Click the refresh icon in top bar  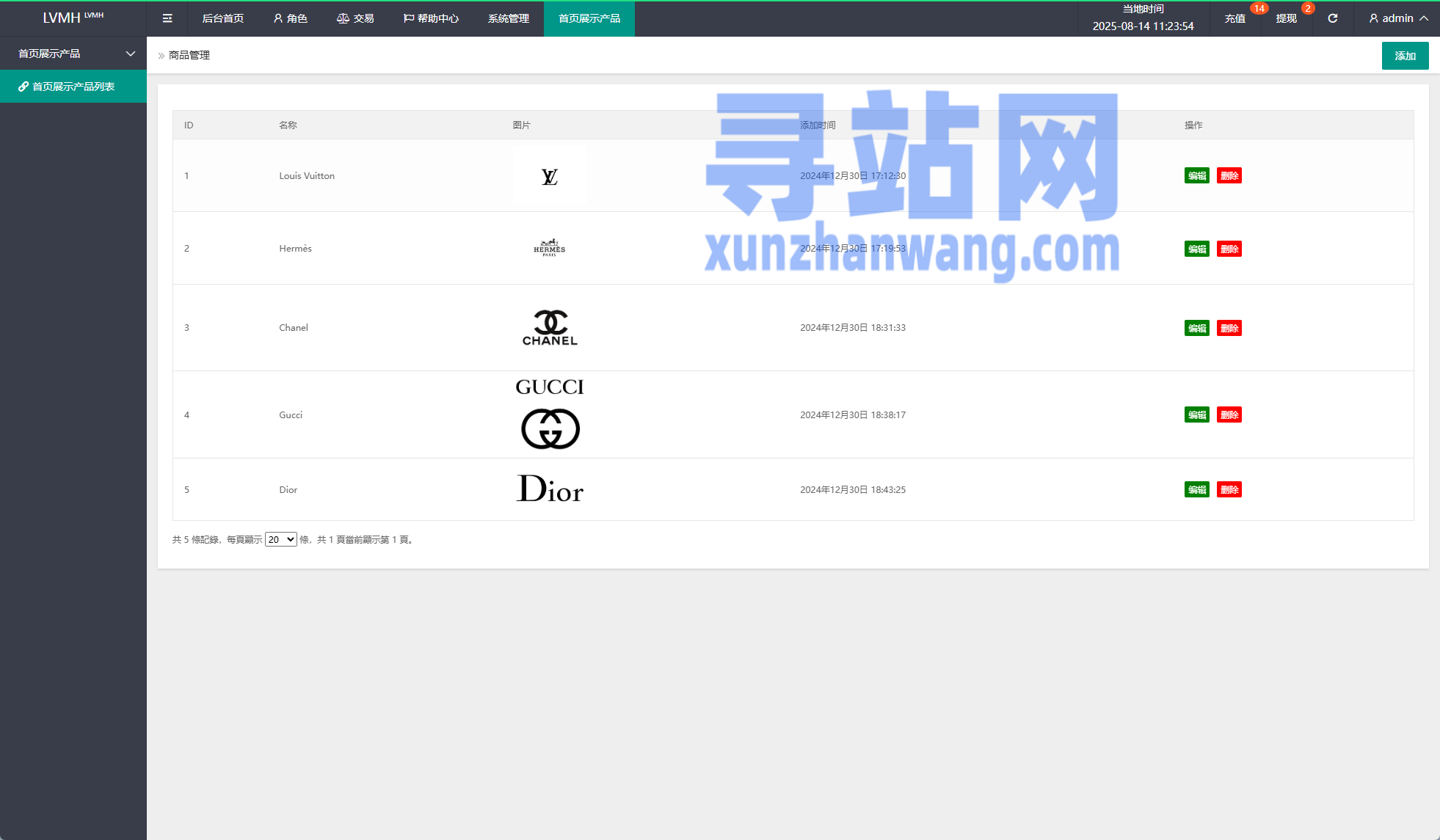coord(1333,18)
